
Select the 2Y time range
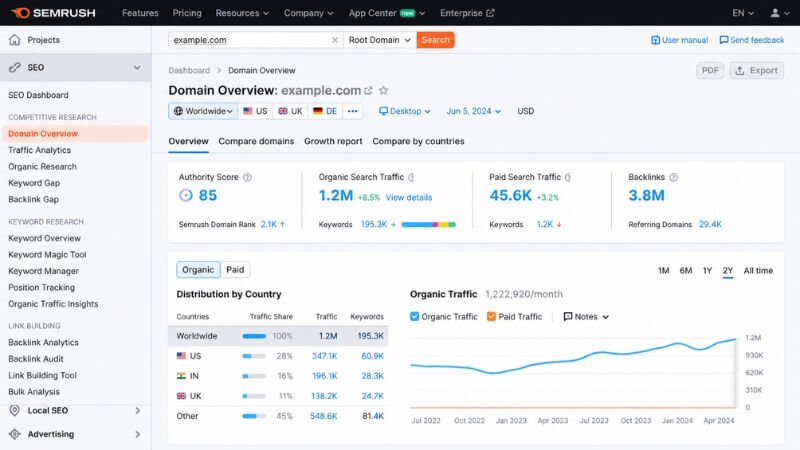pyautogui.click(x=728, y=271)
